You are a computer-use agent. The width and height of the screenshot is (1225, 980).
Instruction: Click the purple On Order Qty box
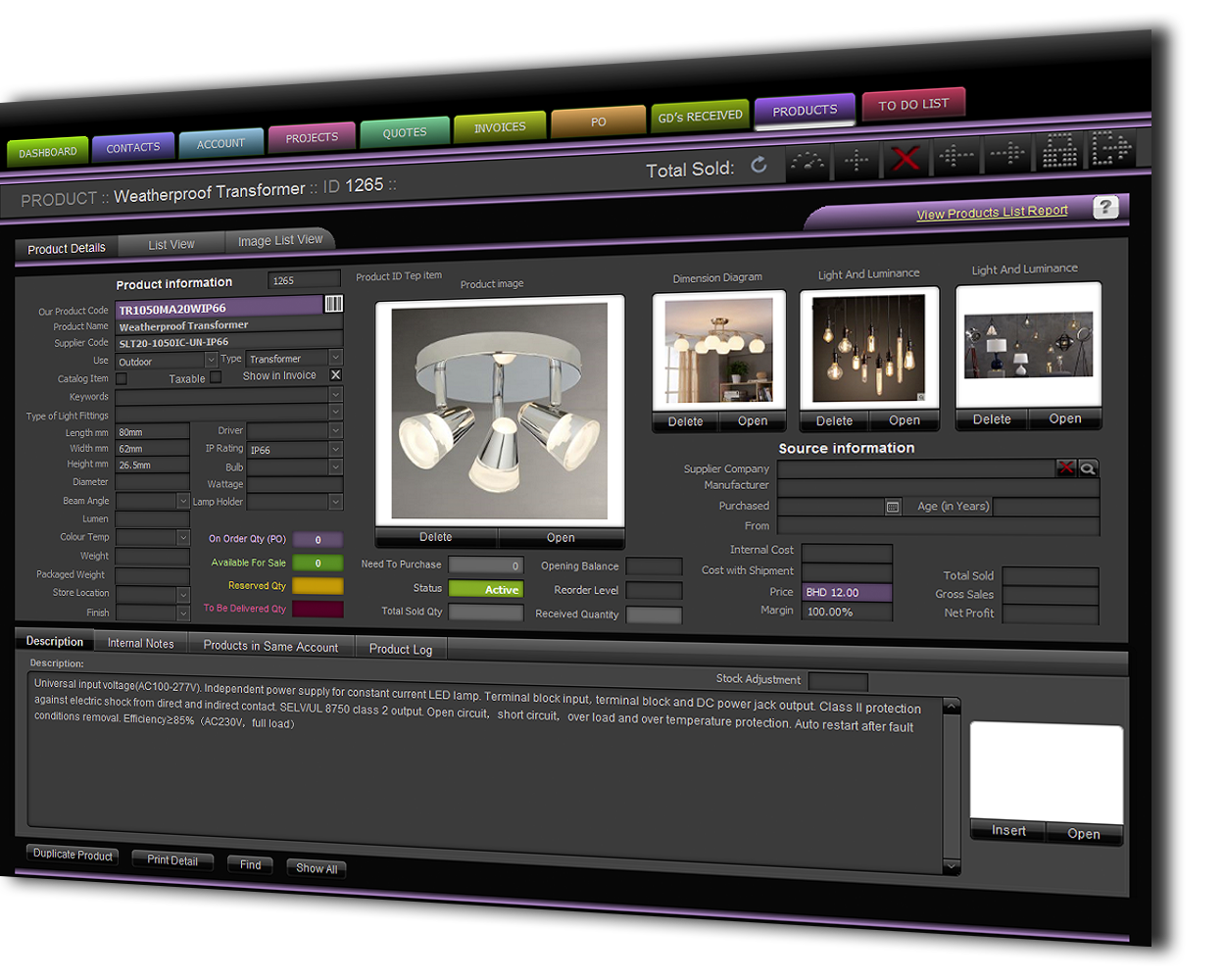click(318, 540)
